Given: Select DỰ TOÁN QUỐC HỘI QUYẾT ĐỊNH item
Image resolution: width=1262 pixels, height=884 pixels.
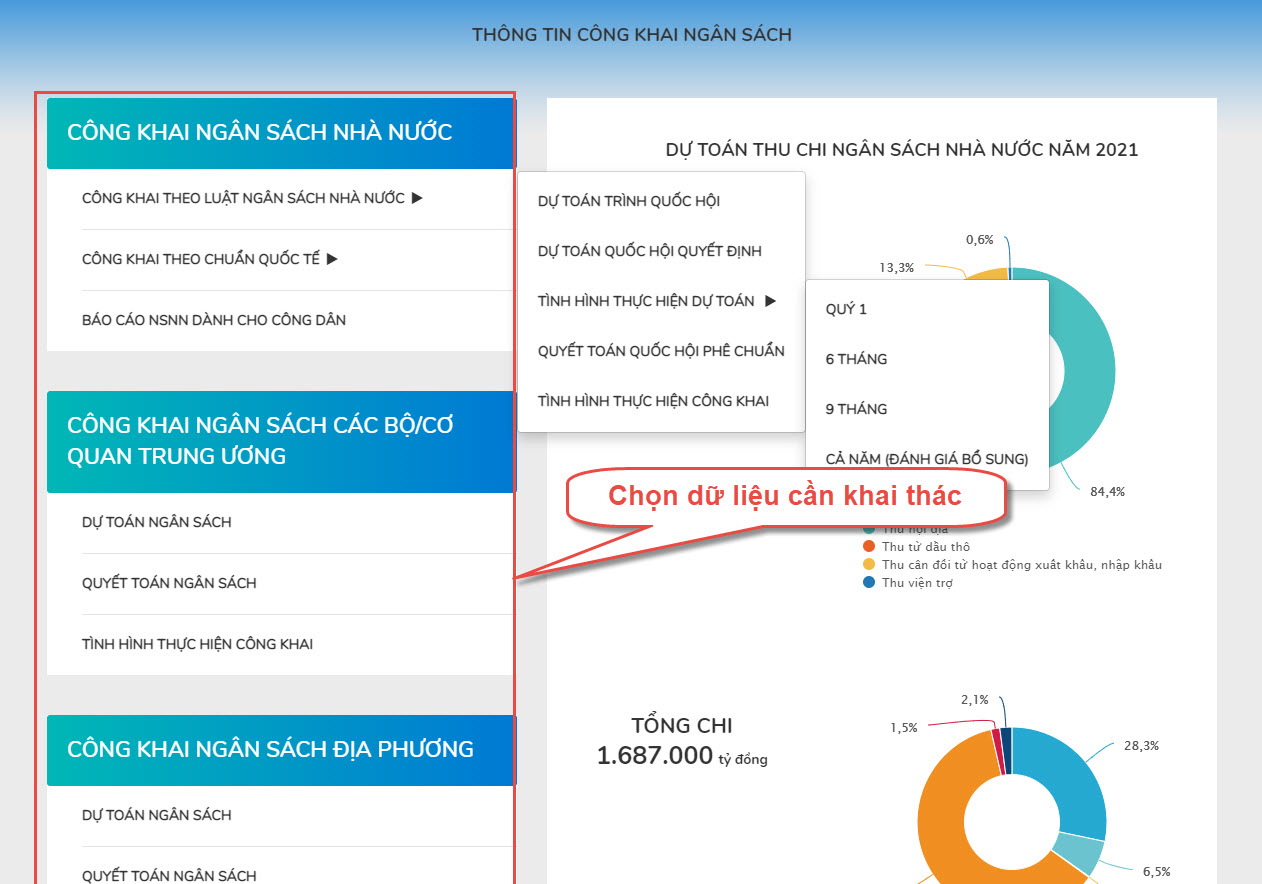Looking at the screenshot, I should [x=650, y=251].
